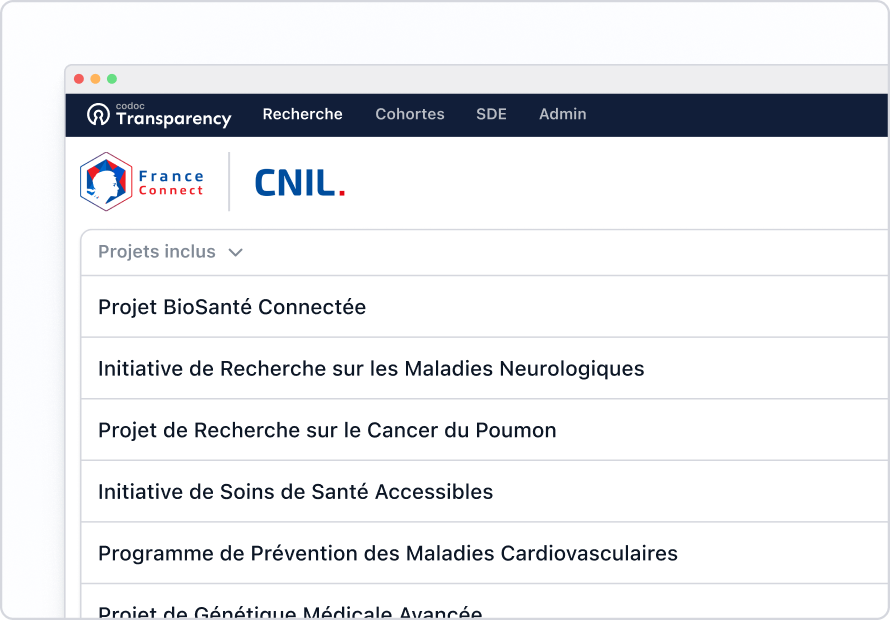The height and width of the screenshot is (620, 890).
Task: Select Initiative de Recherche sur les Maladies Neurologiques
Action: pos(370,368)
